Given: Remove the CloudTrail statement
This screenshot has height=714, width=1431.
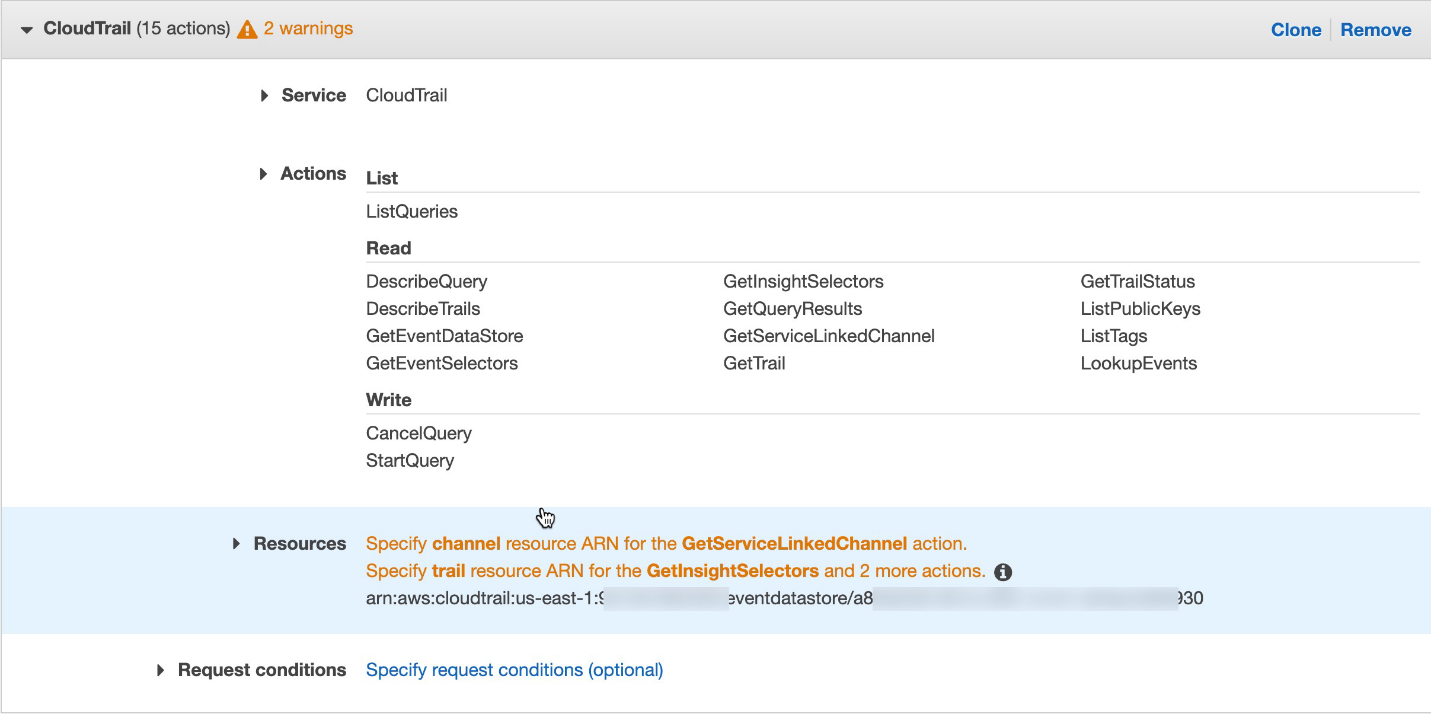Looking at the screenshot, I should click(1375, 29).
